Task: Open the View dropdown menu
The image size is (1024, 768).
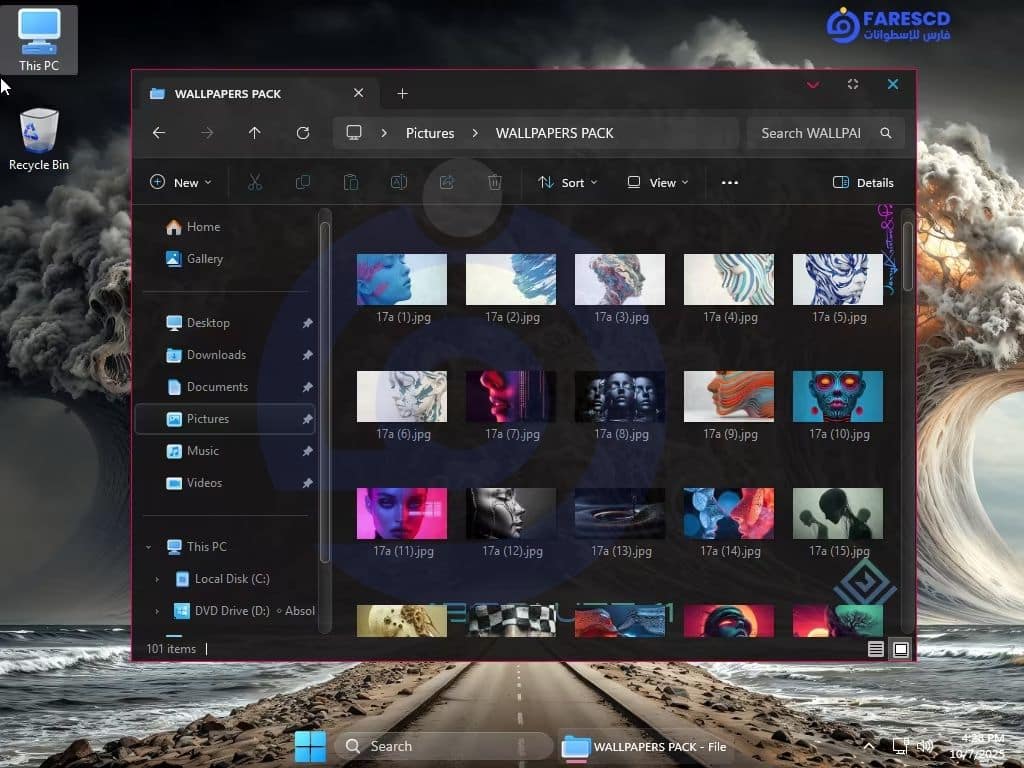Action: (658, 183)
